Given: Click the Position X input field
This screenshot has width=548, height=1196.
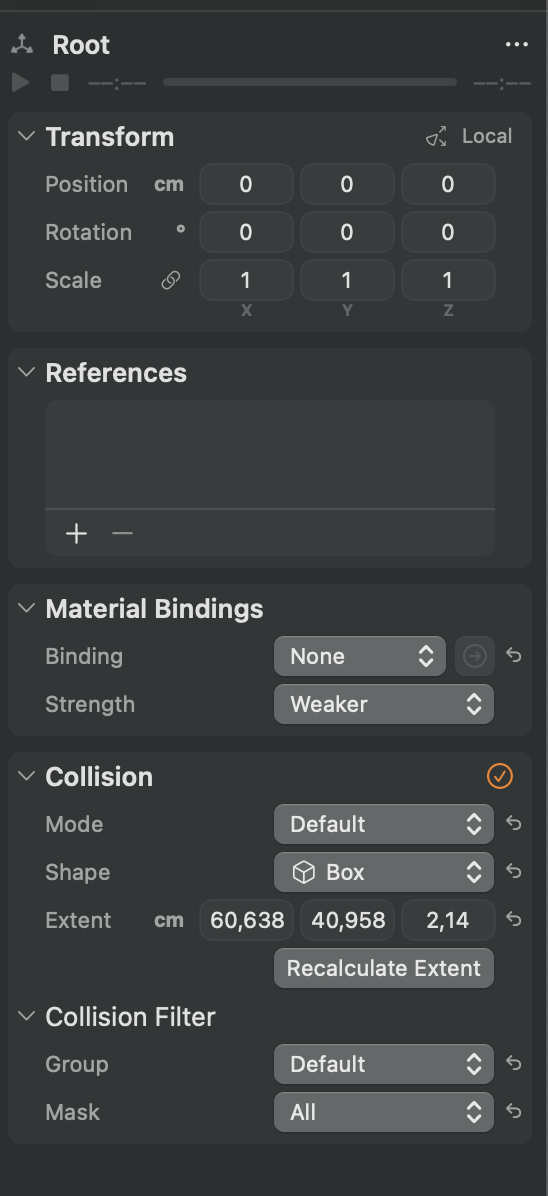Looking at the screenshot, I should pyautogui.click(x=246, y=185).
